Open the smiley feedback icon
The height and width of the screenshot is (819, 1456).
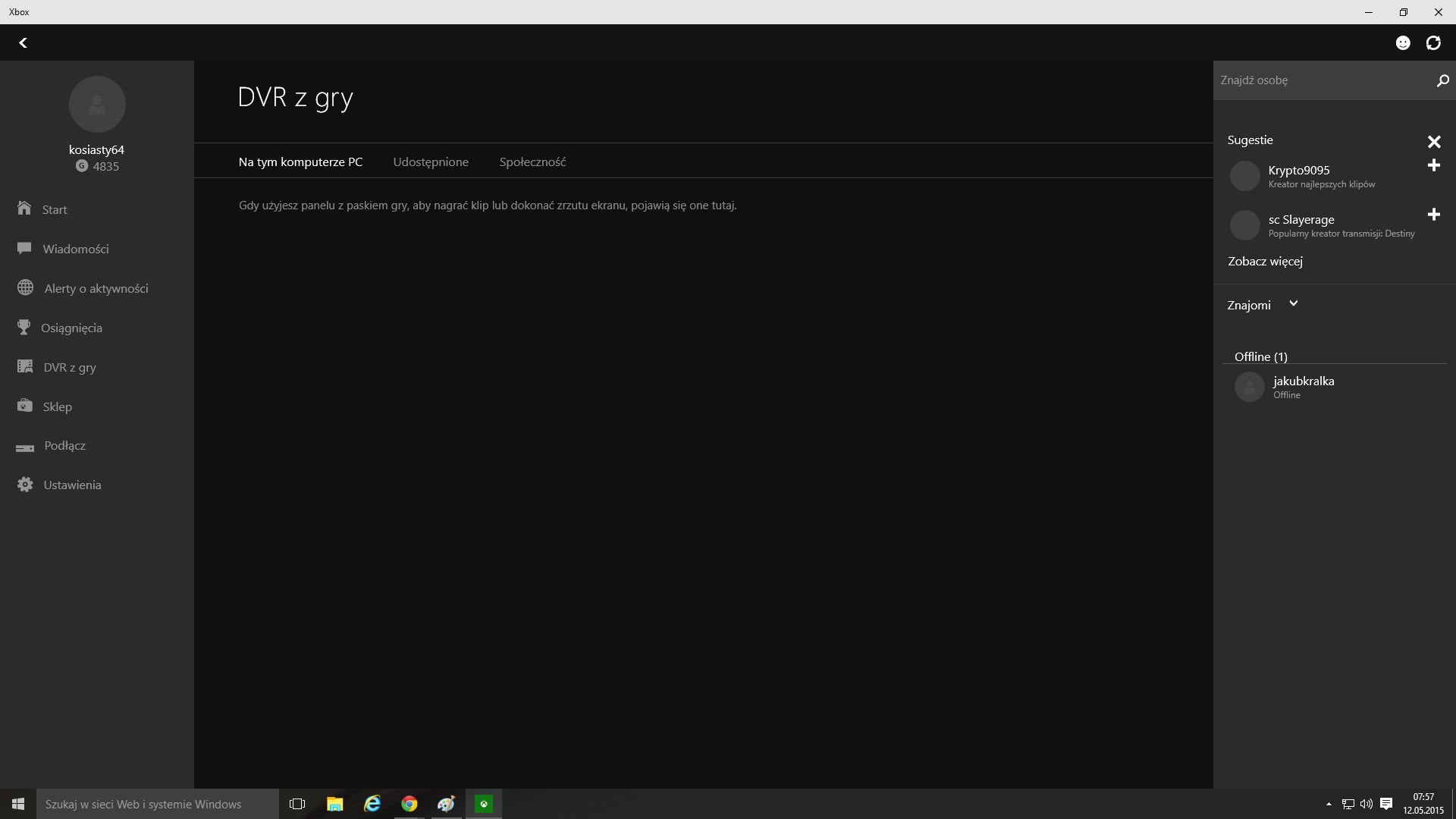[1403, 43]
